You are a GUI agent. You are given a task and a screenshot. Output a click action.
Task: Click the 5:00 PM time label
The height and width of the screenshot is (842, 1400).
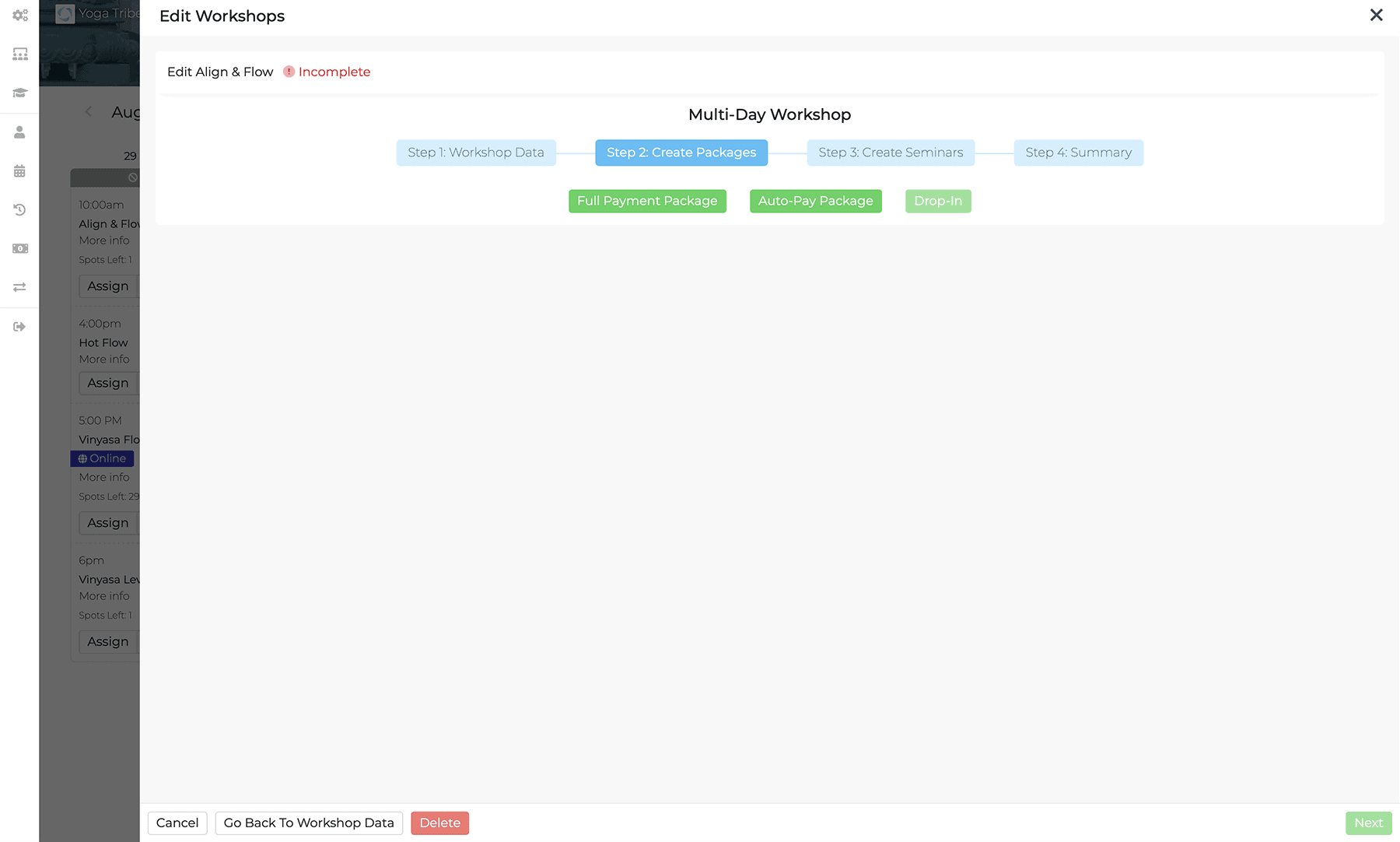coord(100,420)
